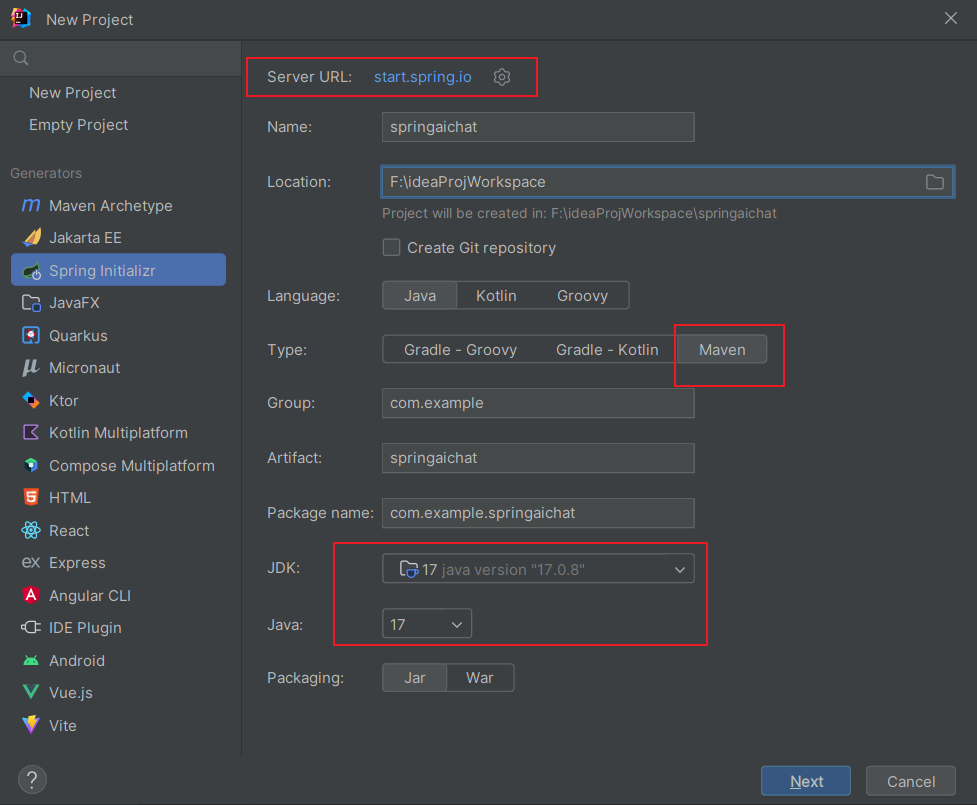
Task: Select Angular CLI generator label
Action: (90, 596)
